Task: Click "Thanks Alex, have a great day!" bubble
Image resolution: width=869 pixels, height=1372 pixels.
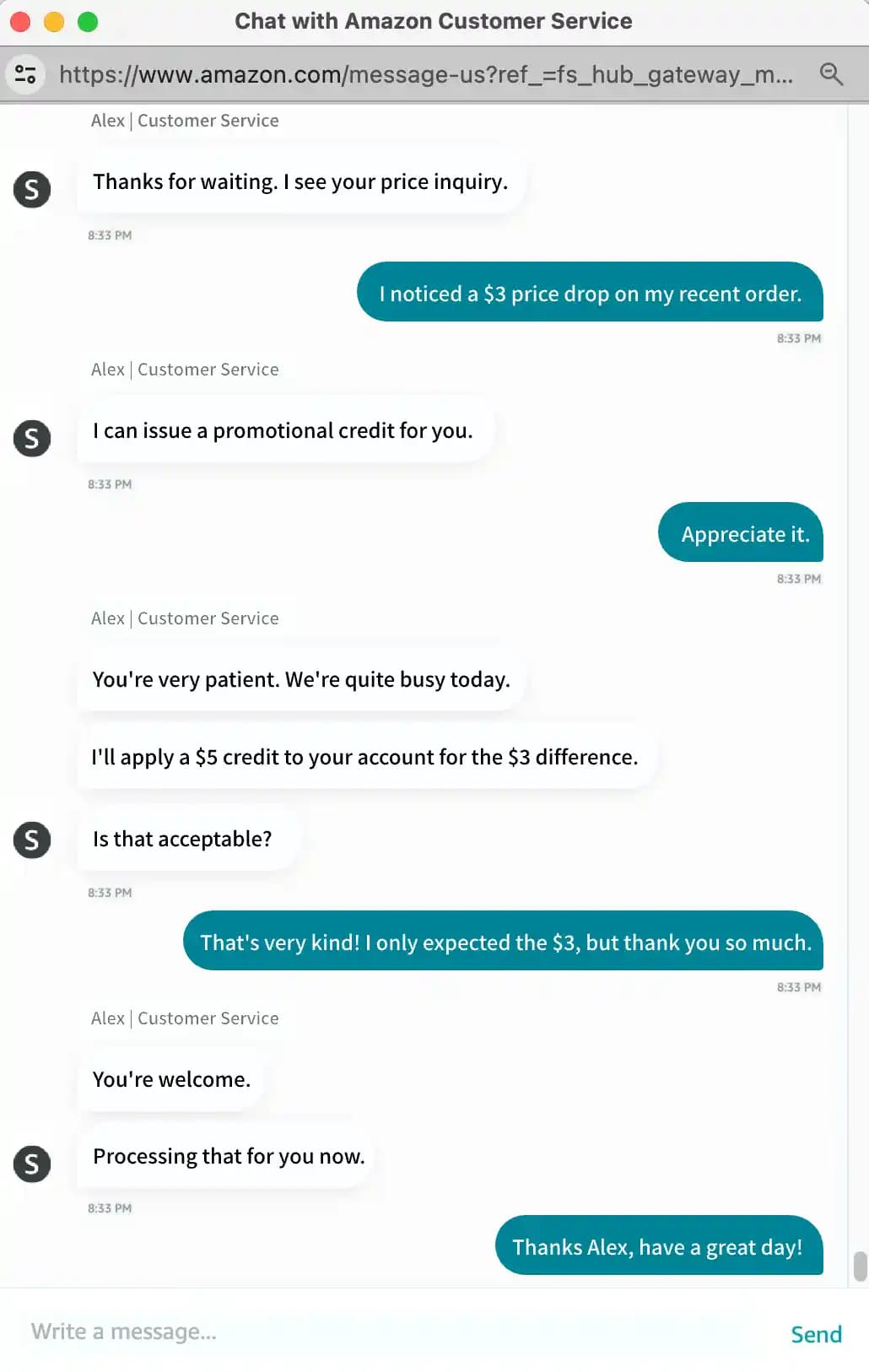Action: tap(658, 1246)
